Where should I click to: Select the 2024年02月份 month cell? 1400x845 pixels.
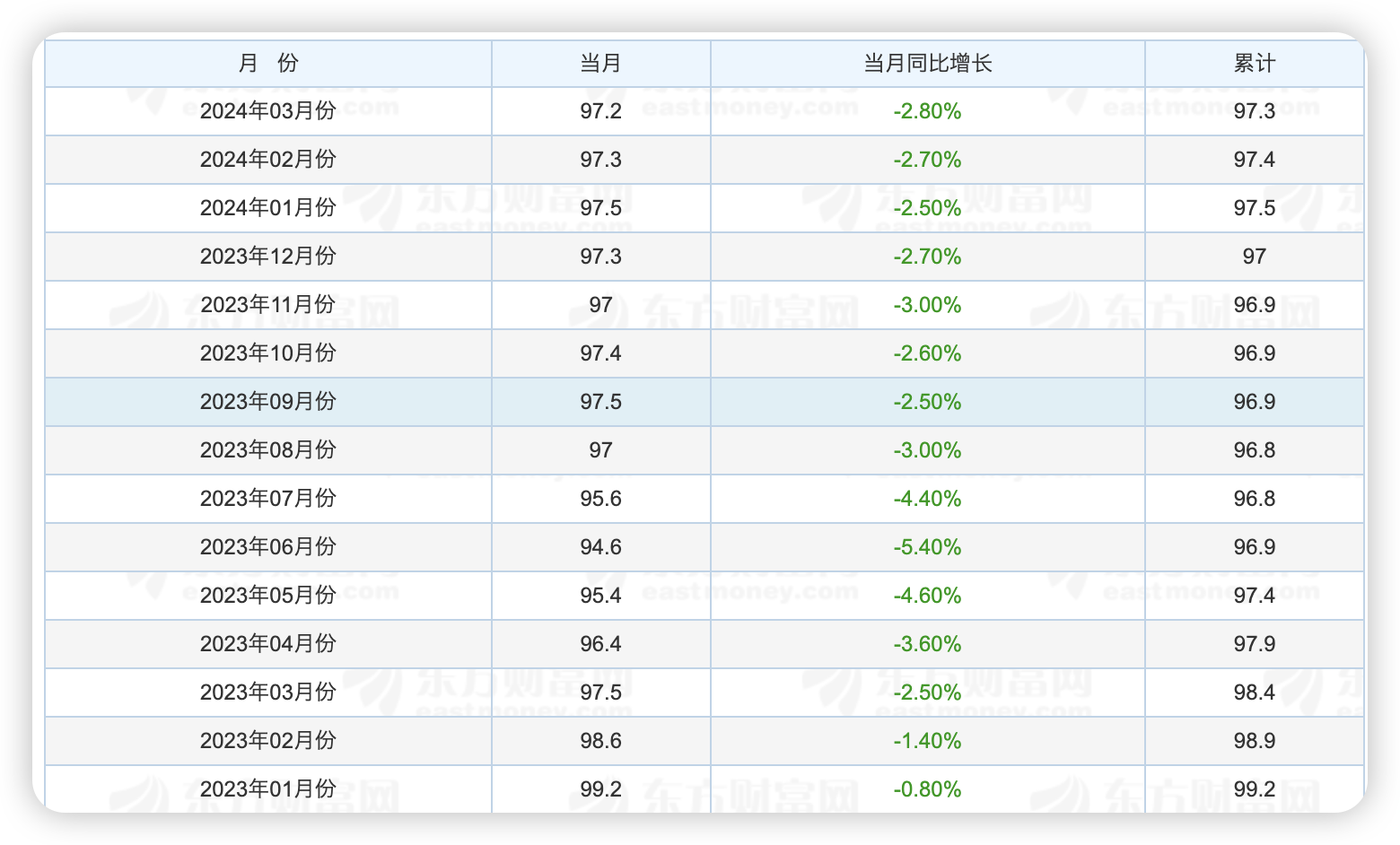[x=267, y=160]
